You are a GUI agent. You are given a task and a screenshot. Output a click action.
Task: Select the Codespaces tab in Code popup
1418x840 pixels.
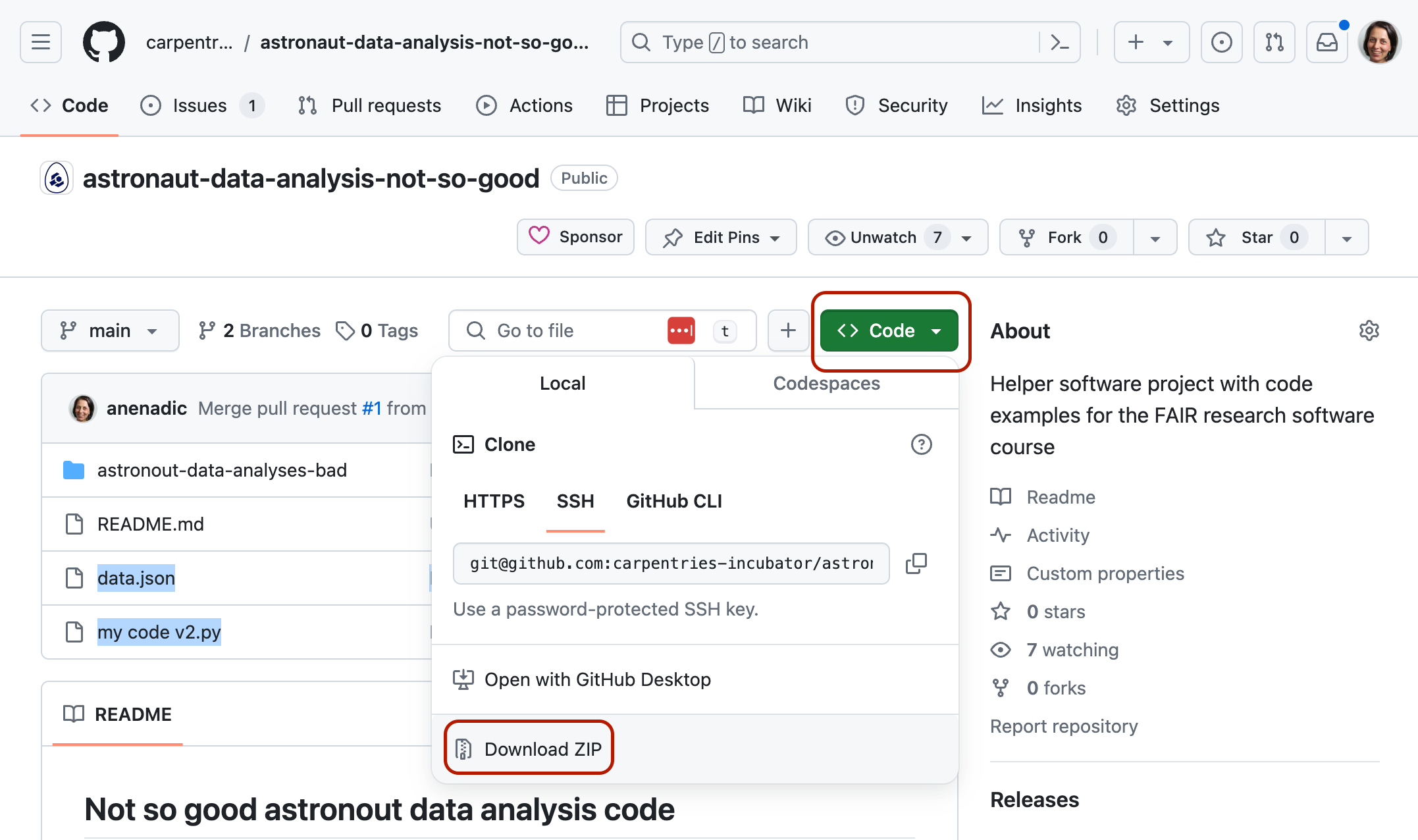tap(826, 383)
